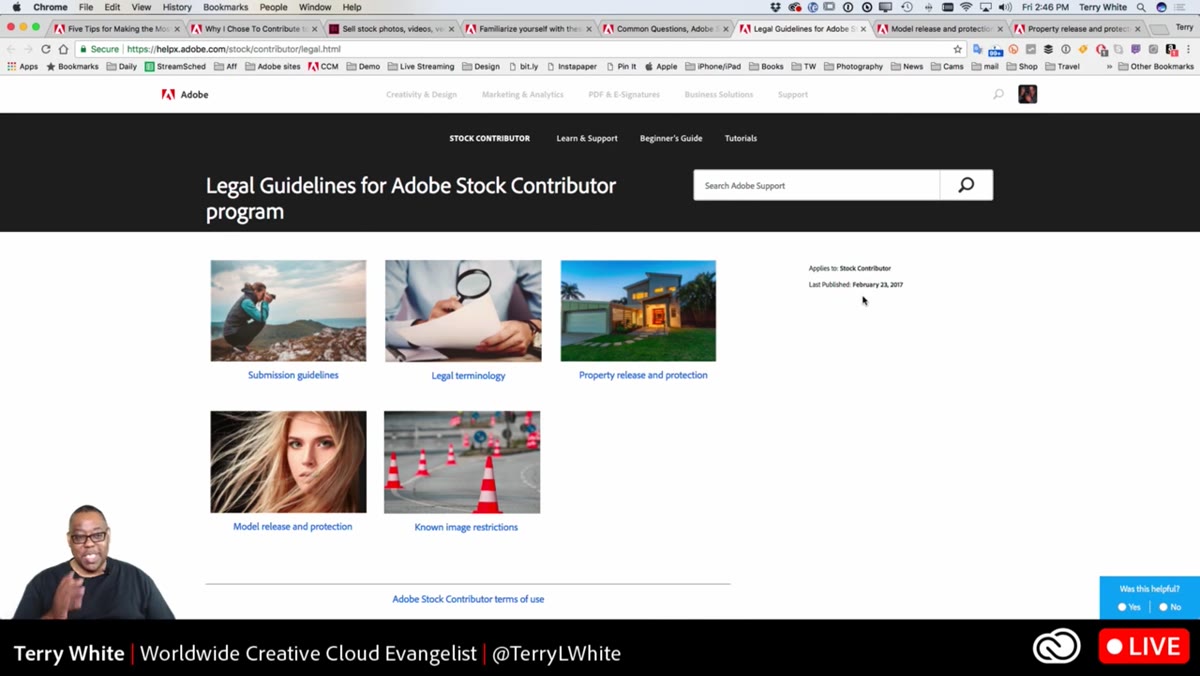Go to Chrome home page icon

pyautogui.click(x=63, y=49)
